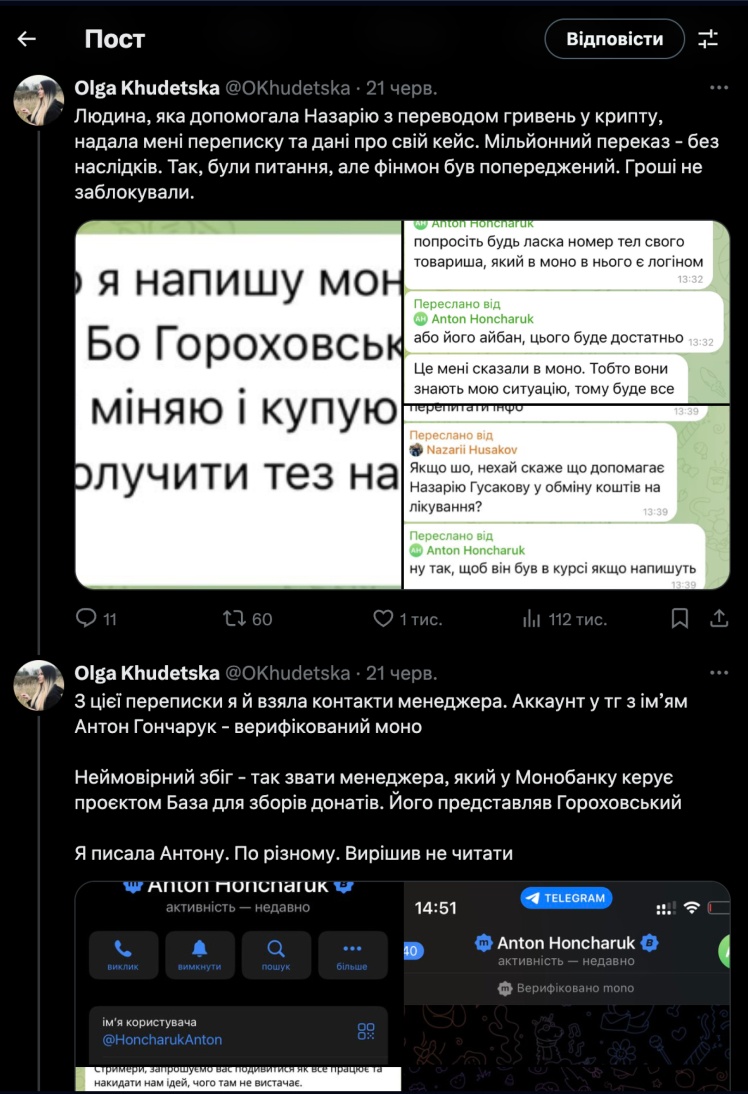Bookmark the first post

[x=680, y=619]
